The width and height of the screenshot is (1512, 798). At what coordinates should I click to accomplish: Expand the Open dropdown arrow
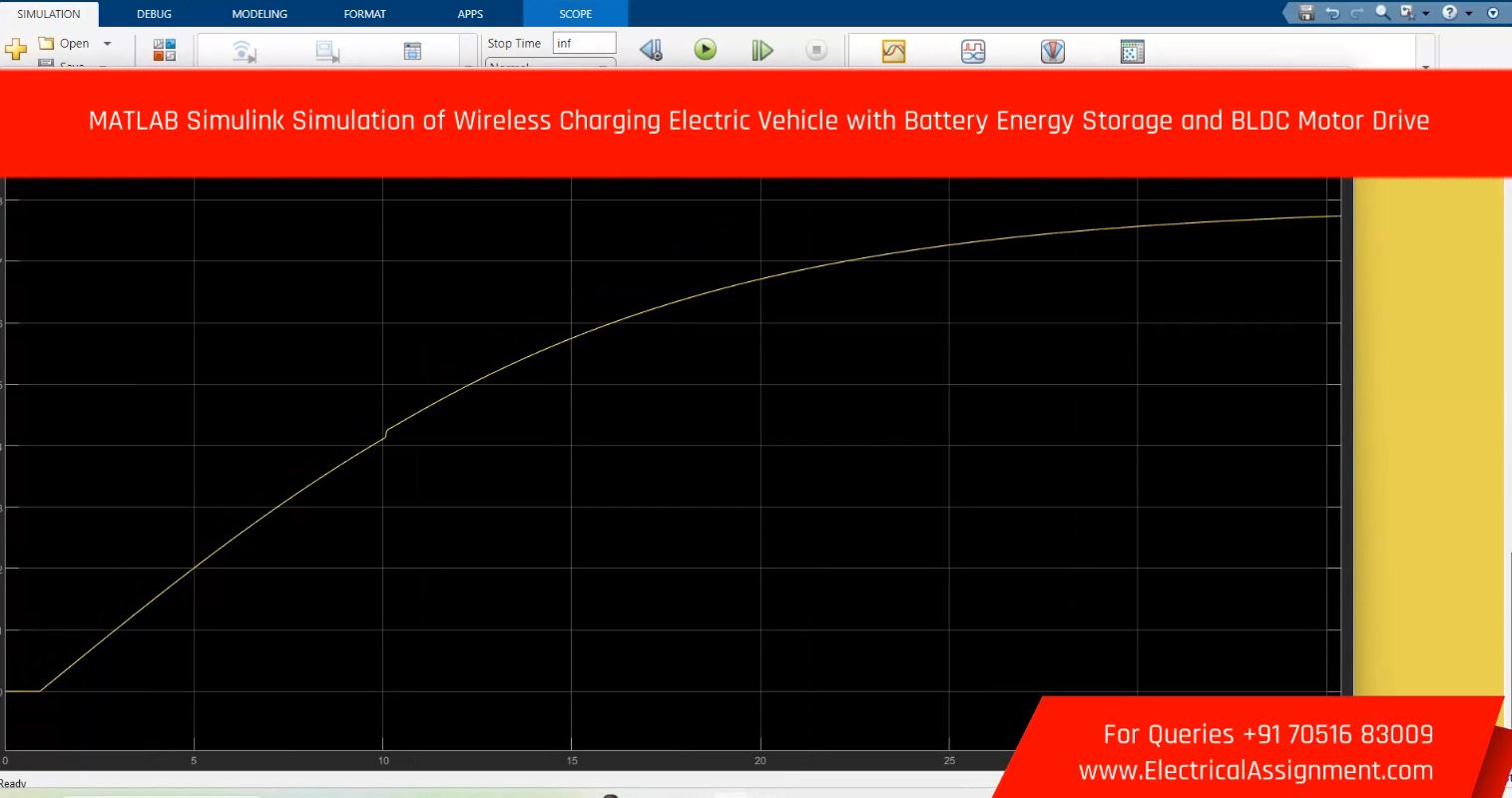pos(108,44)
